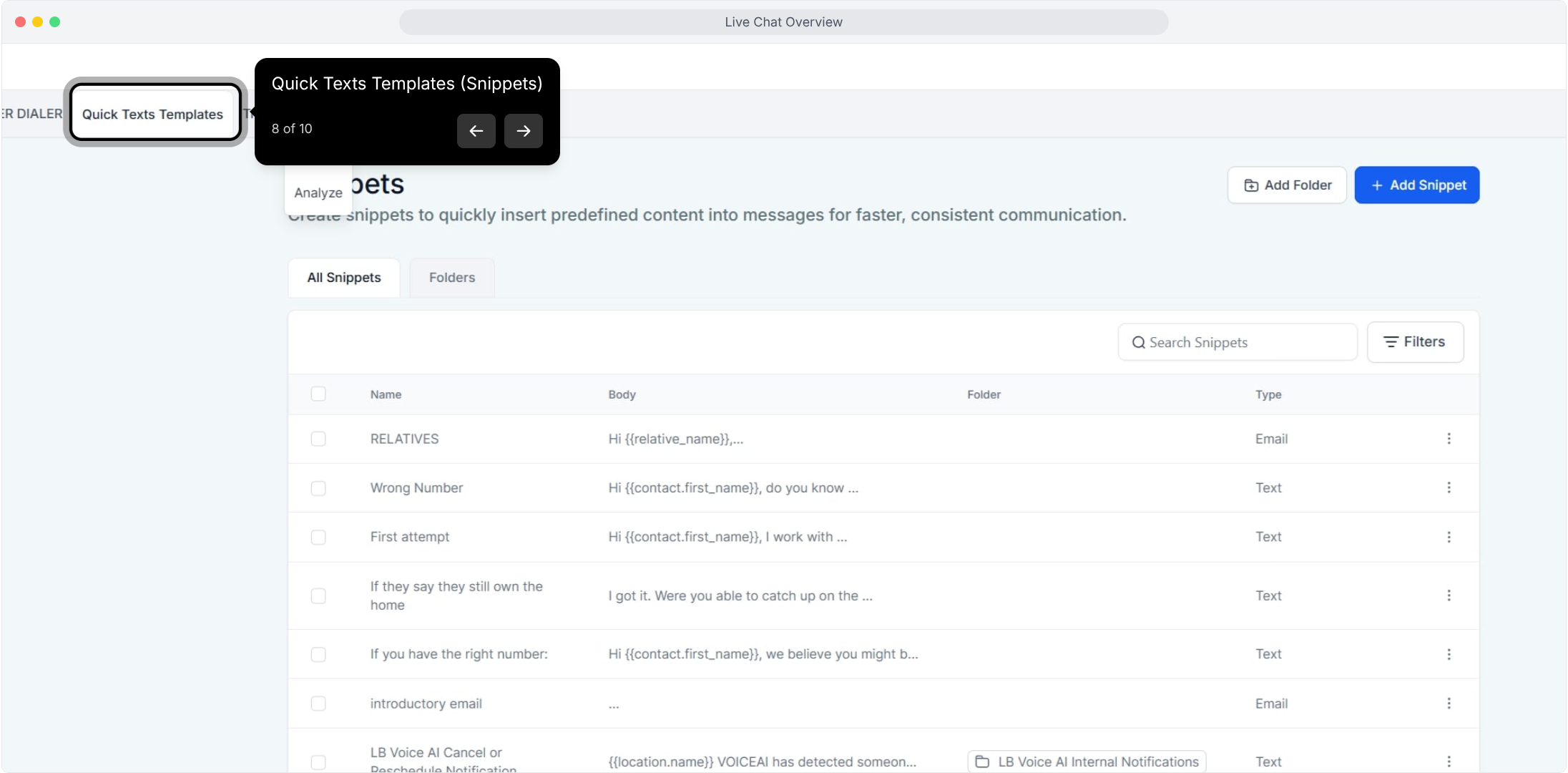Screen dimensions: 1568x773
Task: Select the All Snippets tab
Action: [x=344, y=278]
